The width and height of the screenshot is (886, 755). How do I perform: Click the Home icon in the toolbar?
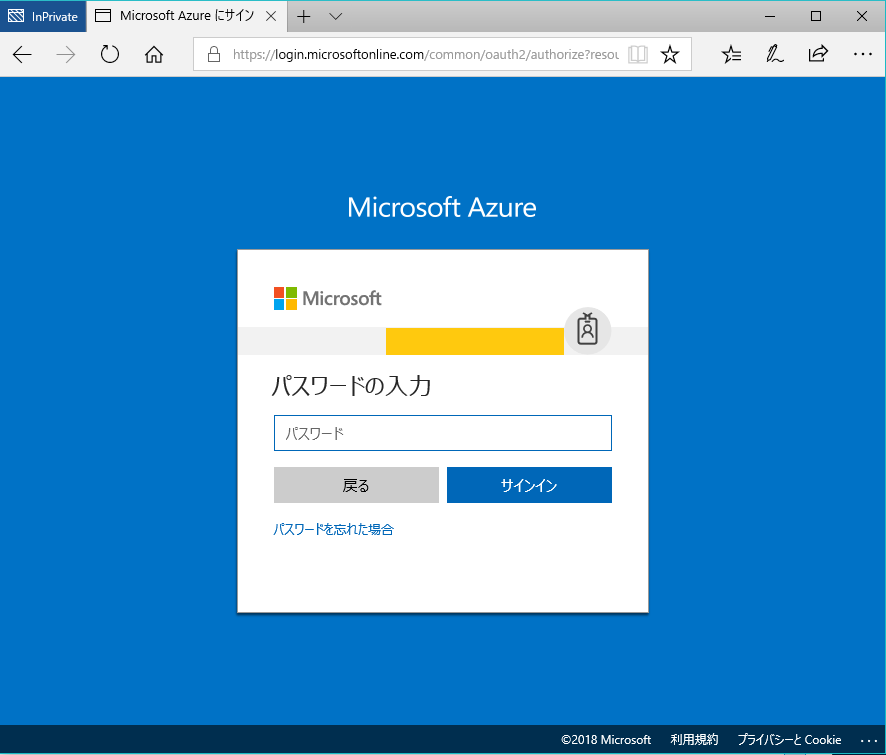pyautogui.click(x=154, y=55)
